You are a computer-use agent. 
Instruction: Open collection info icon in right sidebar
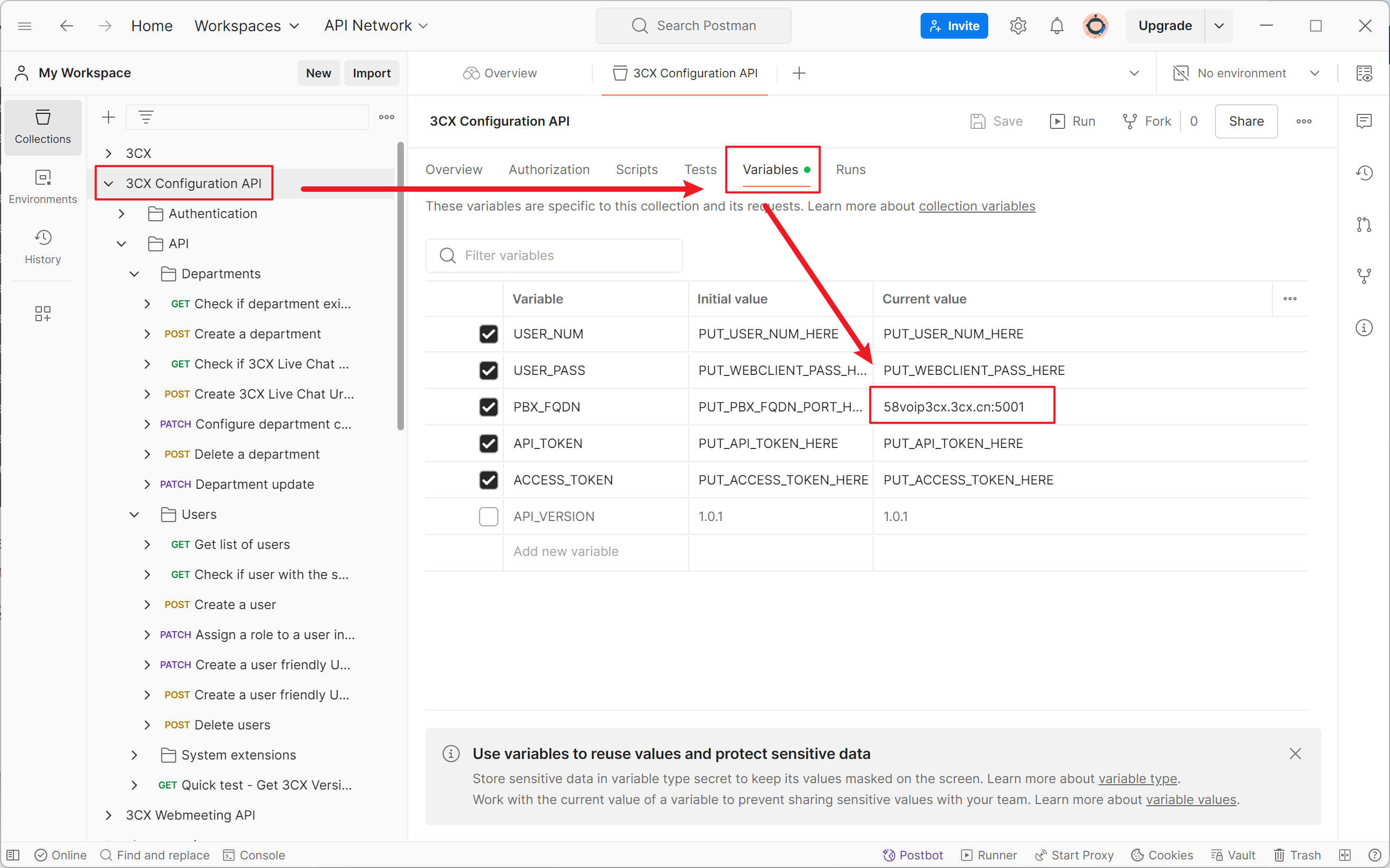(x=1364, y=328)
